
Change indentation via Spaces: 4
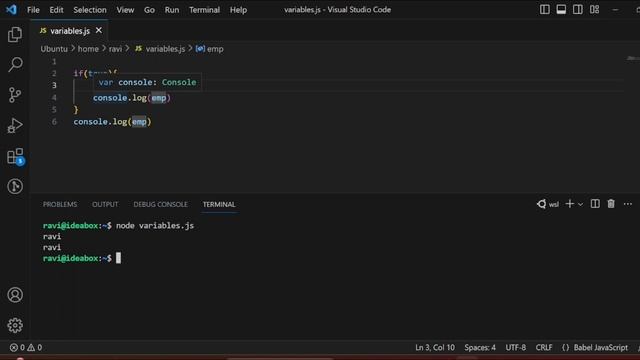[480, 347]
